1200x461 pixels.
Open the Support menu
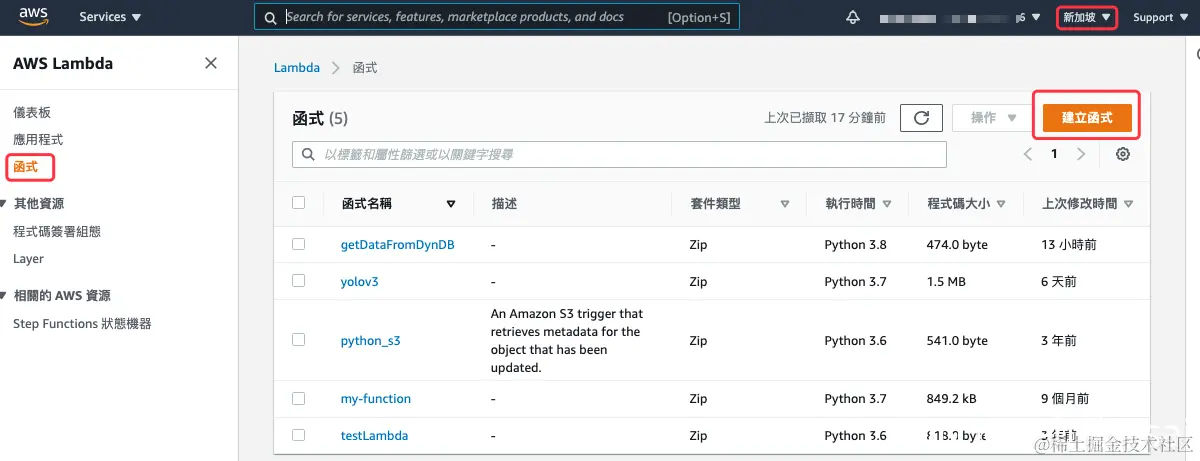click(x=1159, y=17)
